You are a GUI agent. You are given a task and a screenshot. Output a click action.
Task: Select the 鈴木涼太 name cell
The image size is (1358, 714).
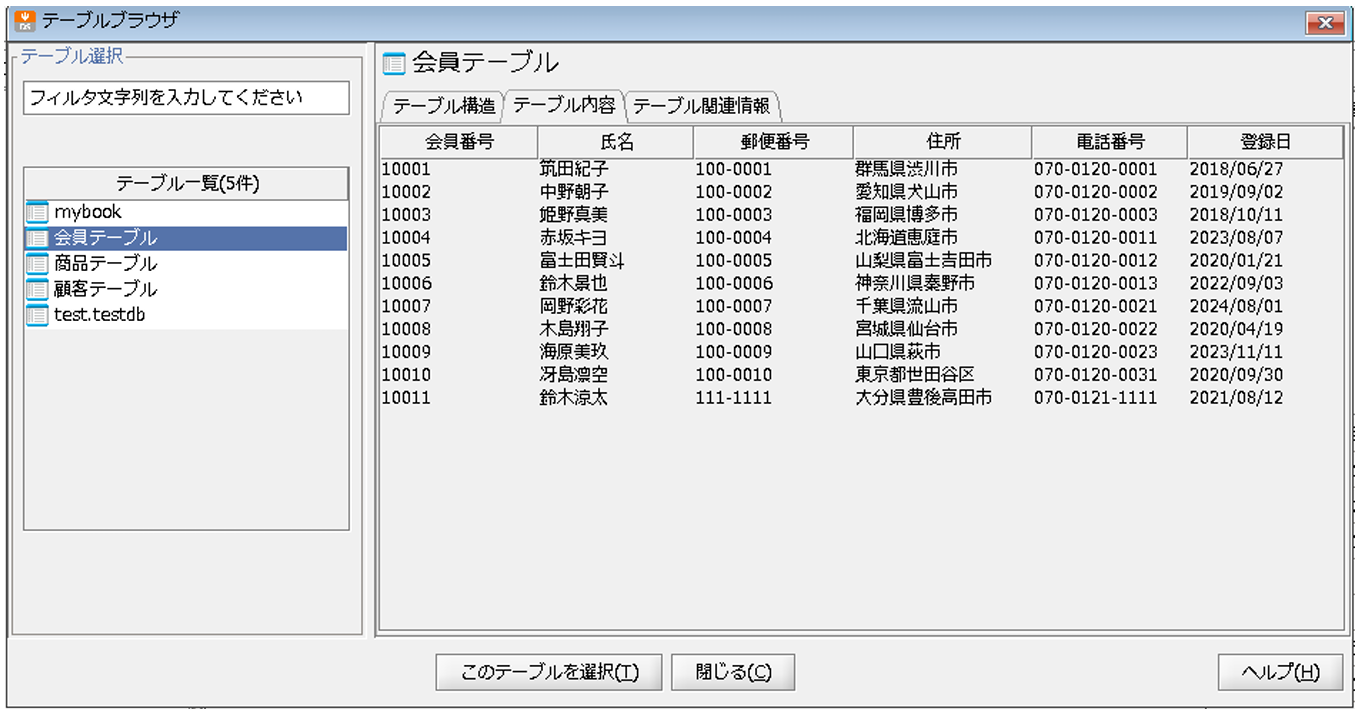(x=573, y=398)
